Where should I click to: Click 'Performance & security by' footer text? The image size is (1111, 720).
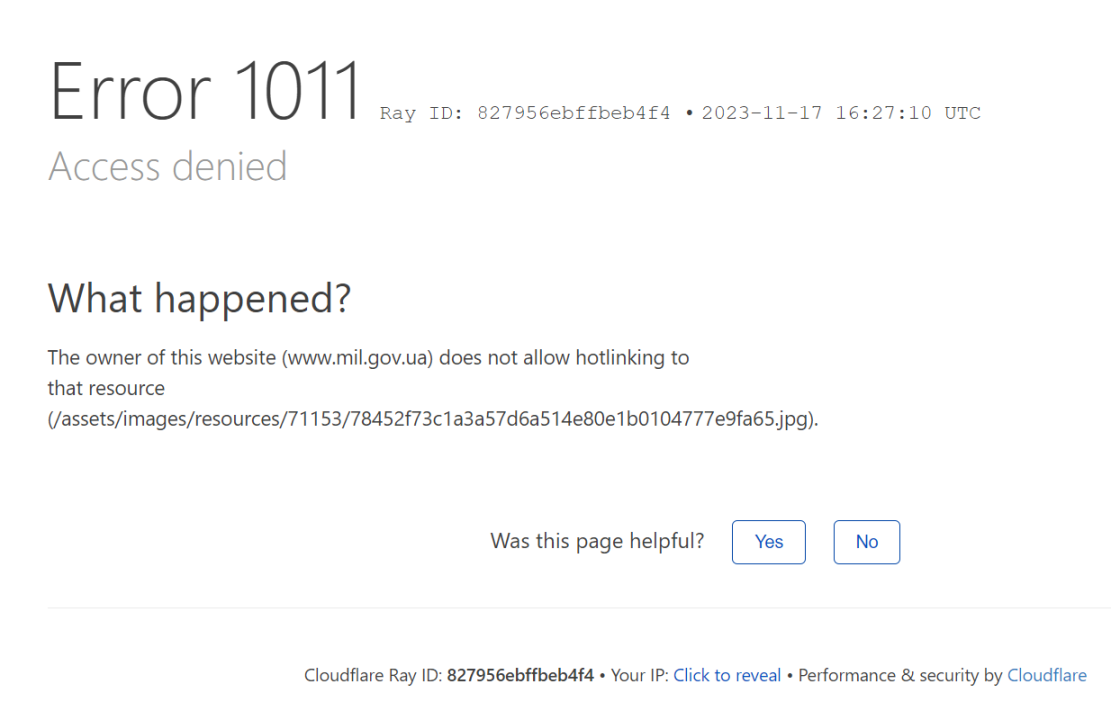900,676
